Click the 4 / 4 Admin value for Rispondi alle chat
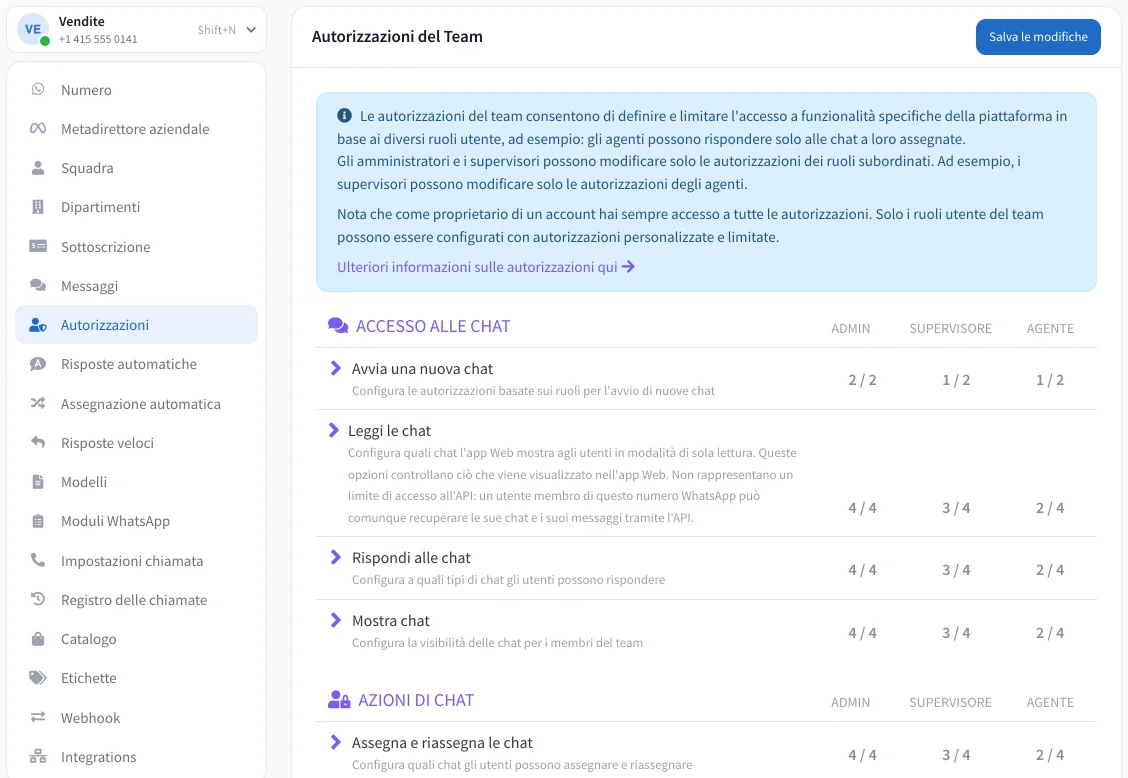This screenshot has width=1128, height=778. click(x=862, y=569)
